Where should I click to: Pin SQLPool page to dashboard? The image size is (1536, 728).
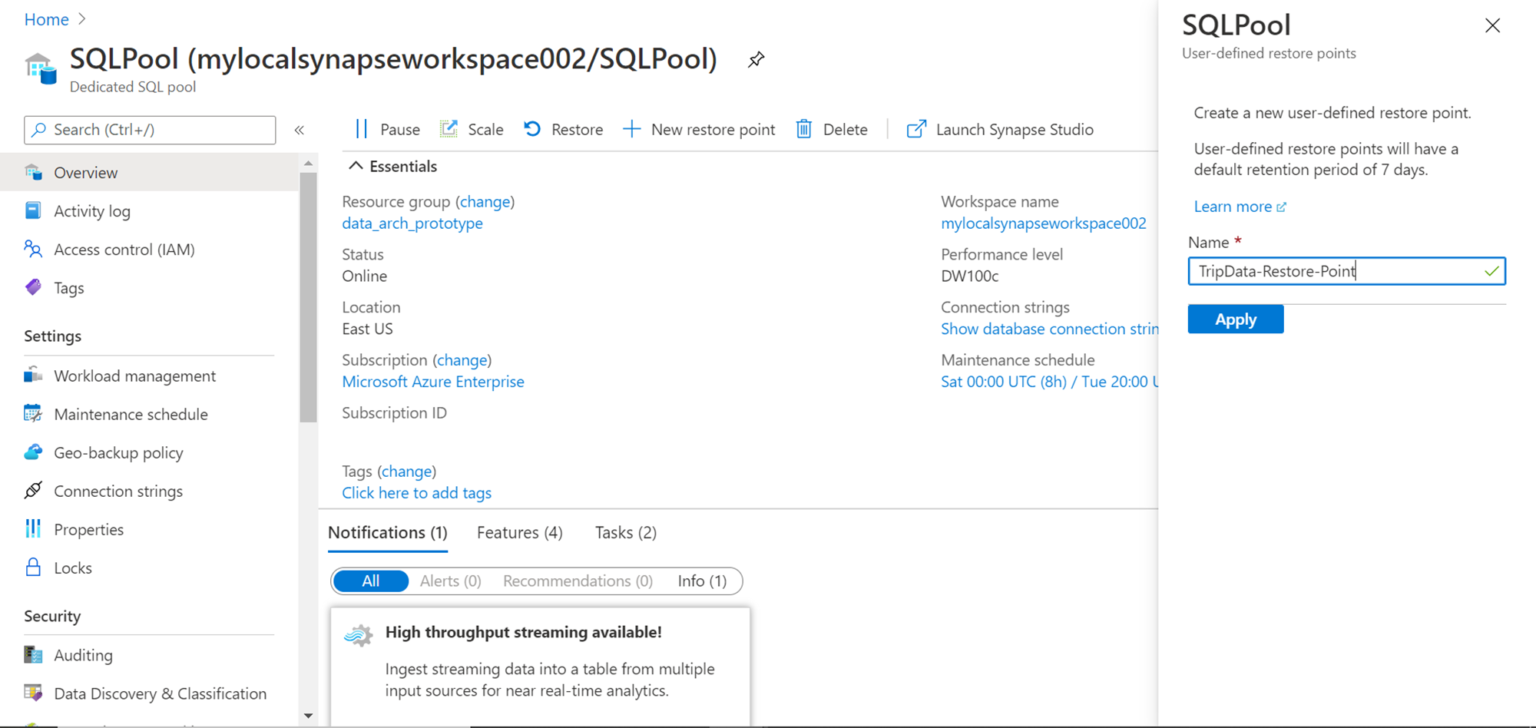click(x=756, y=60)
